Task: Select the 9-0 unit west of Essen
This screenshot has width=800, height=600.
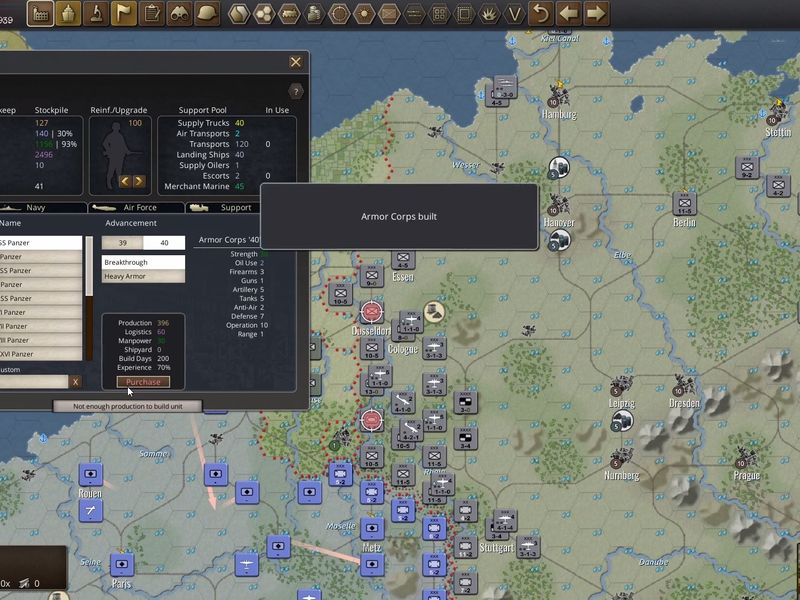Action: [372, 277]
